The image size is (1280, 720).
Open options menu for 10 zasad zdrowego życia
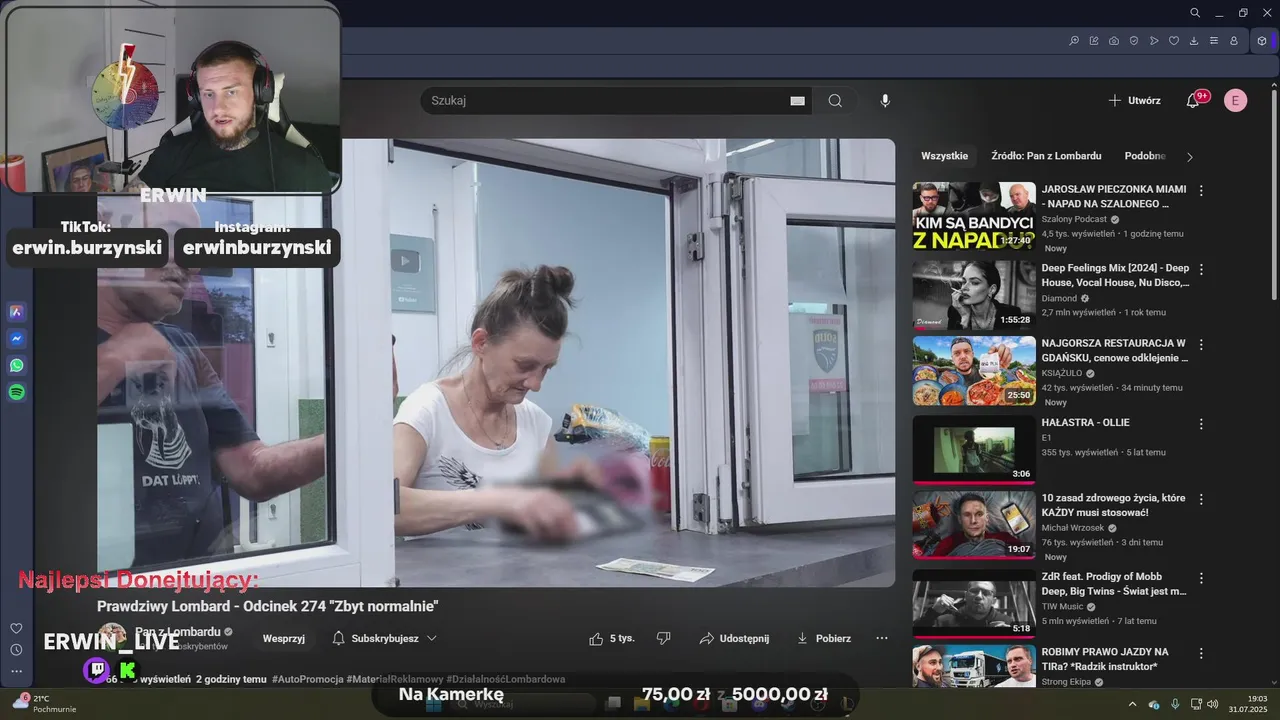[1201, 499]
